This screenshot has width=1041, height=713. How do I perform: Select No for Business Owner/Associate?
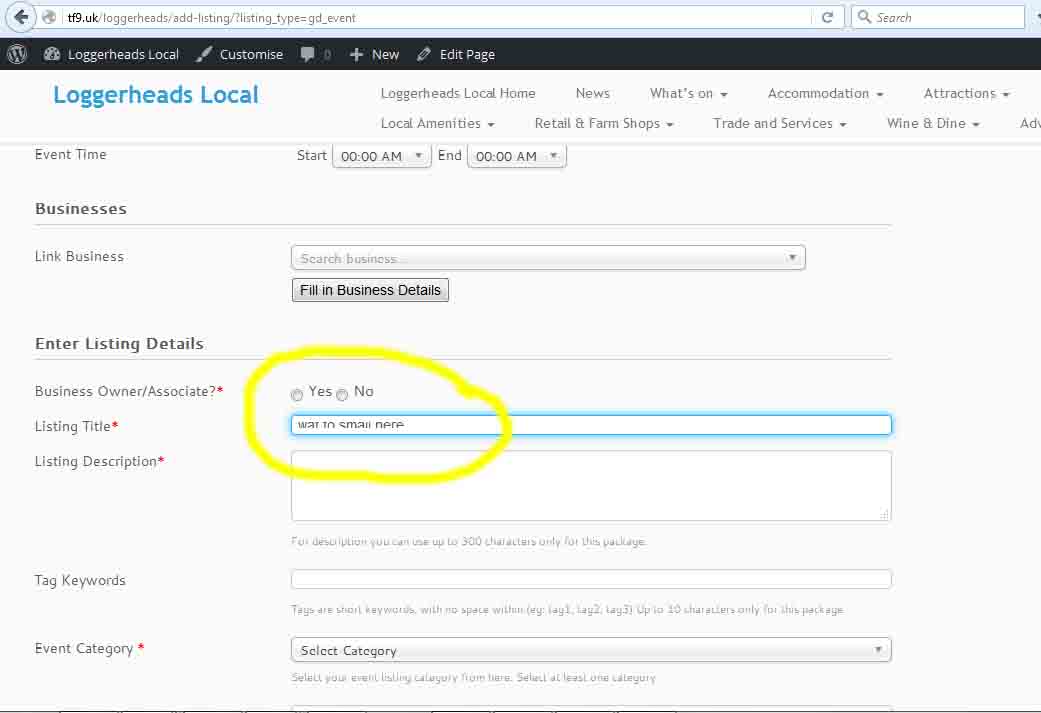(342, 395)
